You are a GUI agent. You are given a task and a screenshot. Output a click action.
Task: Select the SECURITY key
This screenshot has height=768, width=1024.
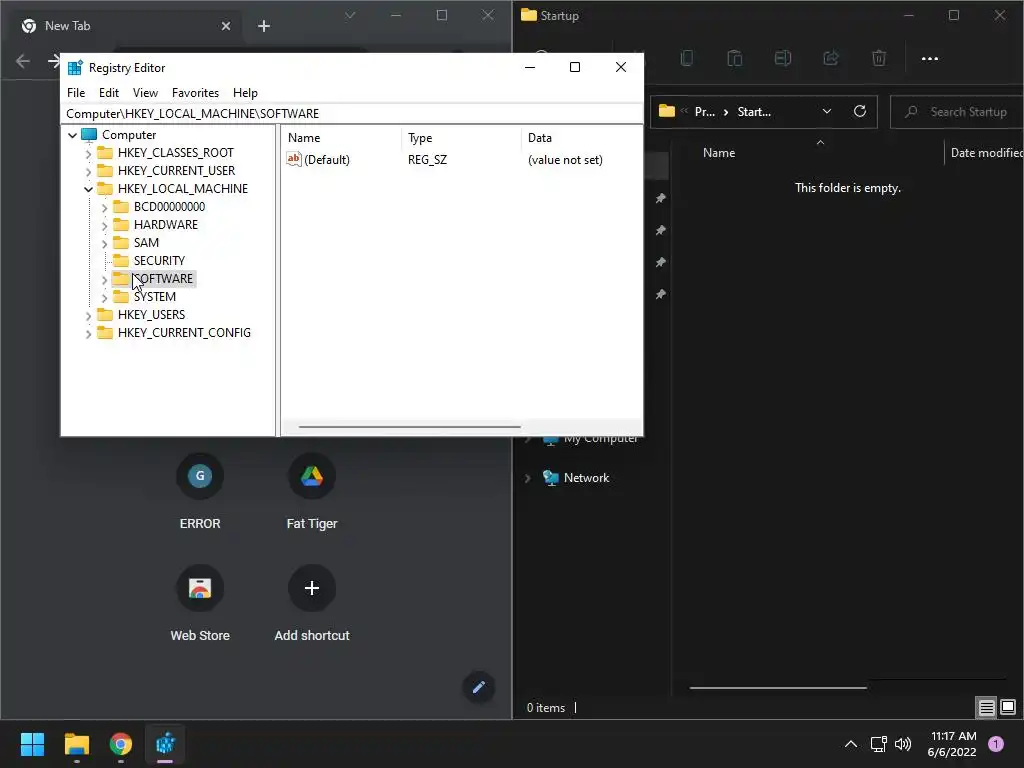[159, 261]
